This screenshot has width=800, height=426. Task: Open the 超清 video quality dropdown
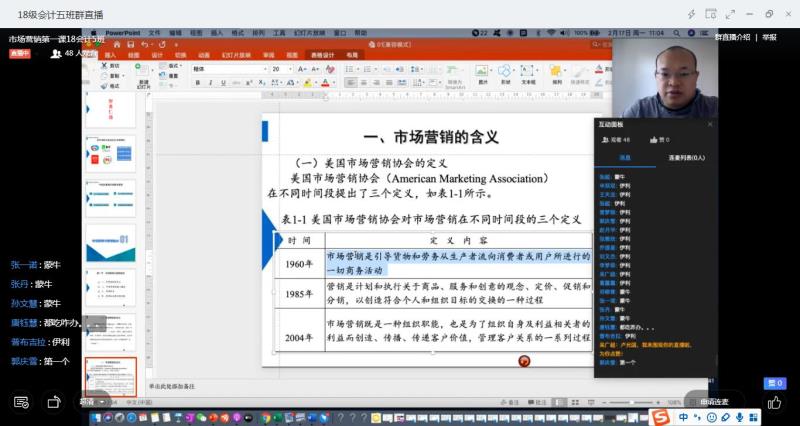click(x=90, y=402)
